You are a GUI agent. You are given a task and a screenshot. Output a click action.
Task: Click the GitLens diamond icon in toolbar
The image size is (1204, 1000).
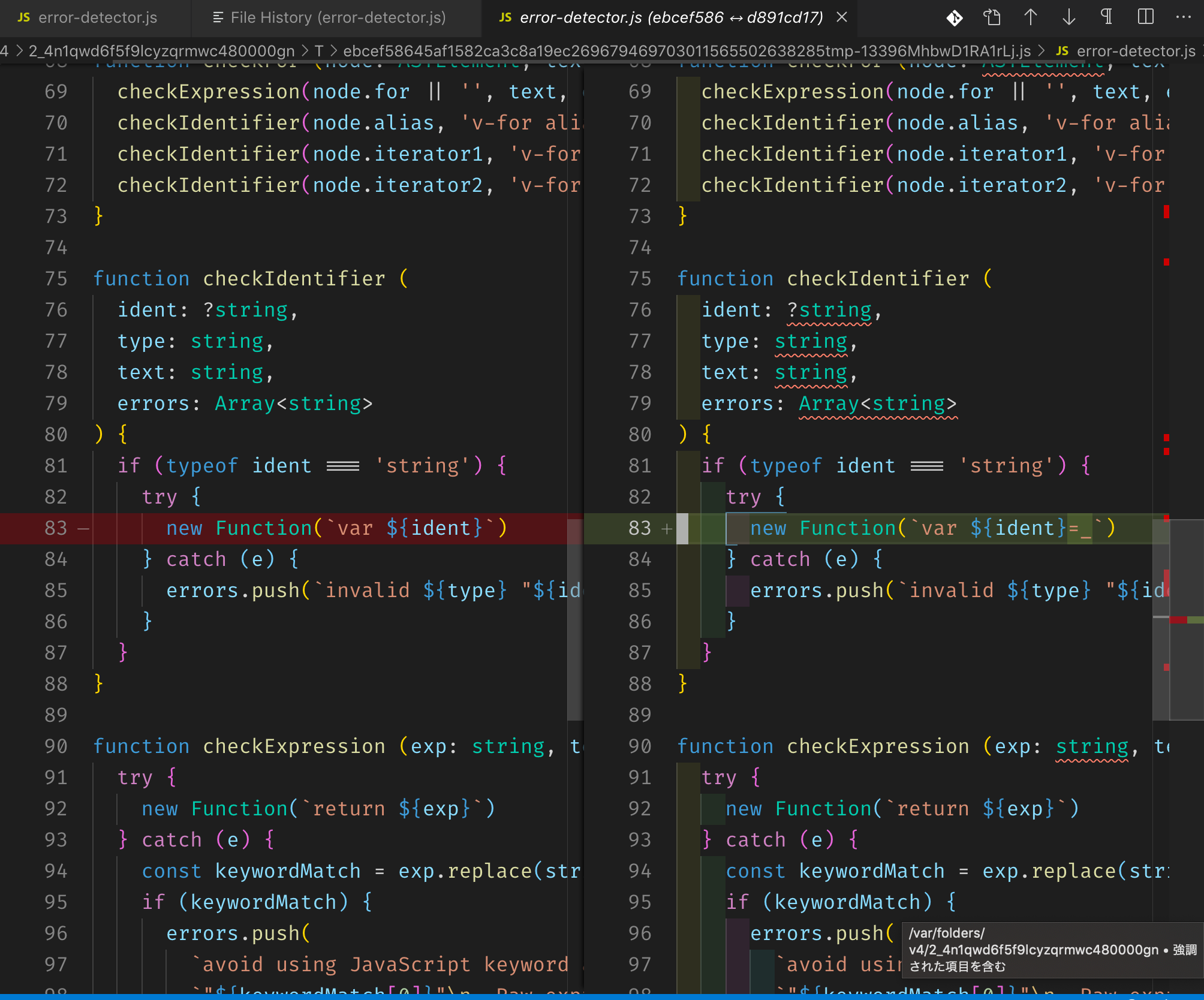tap(955, 17)
